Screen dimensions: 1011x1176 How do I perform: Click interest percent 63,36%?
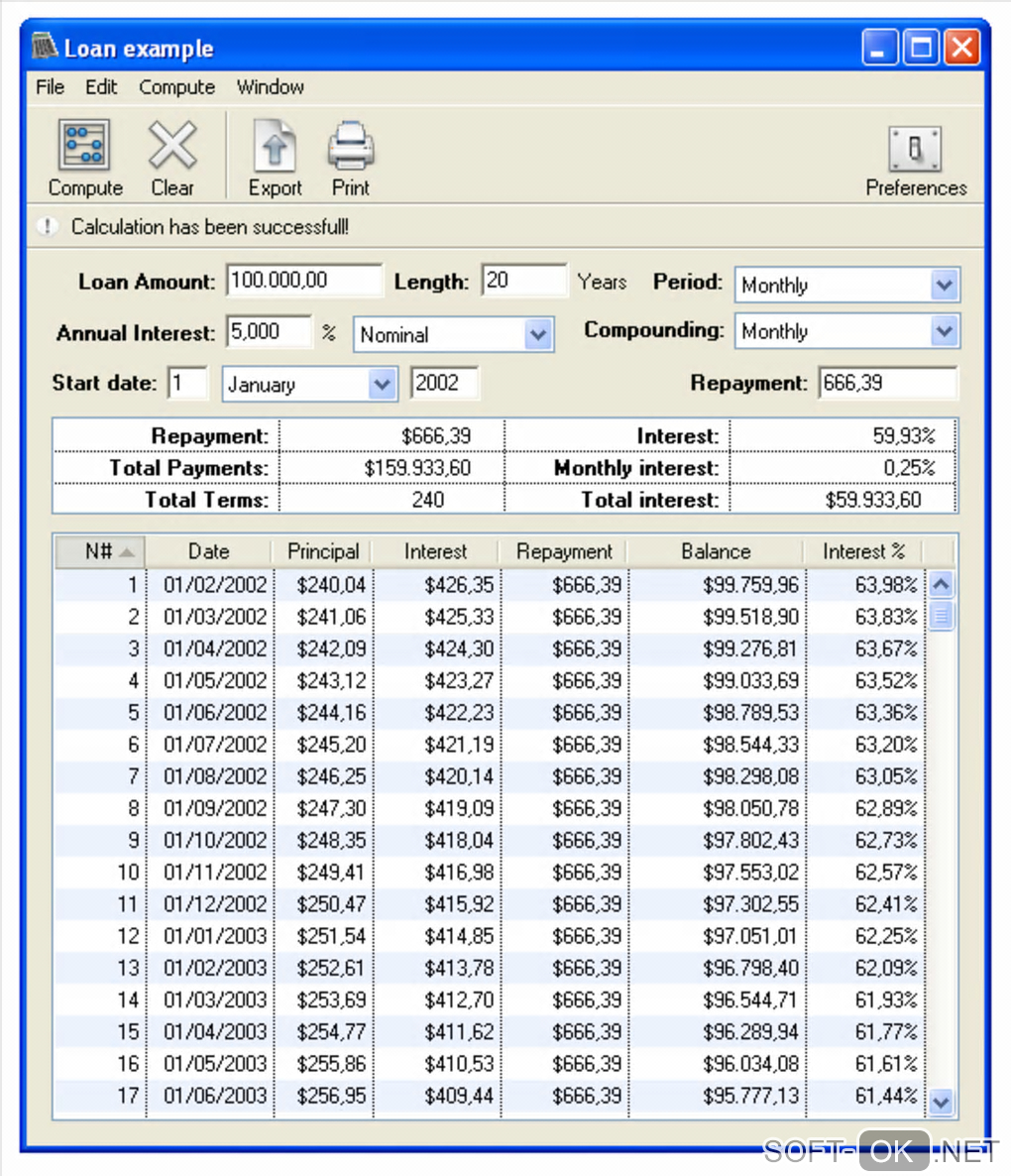pos(886,713)
